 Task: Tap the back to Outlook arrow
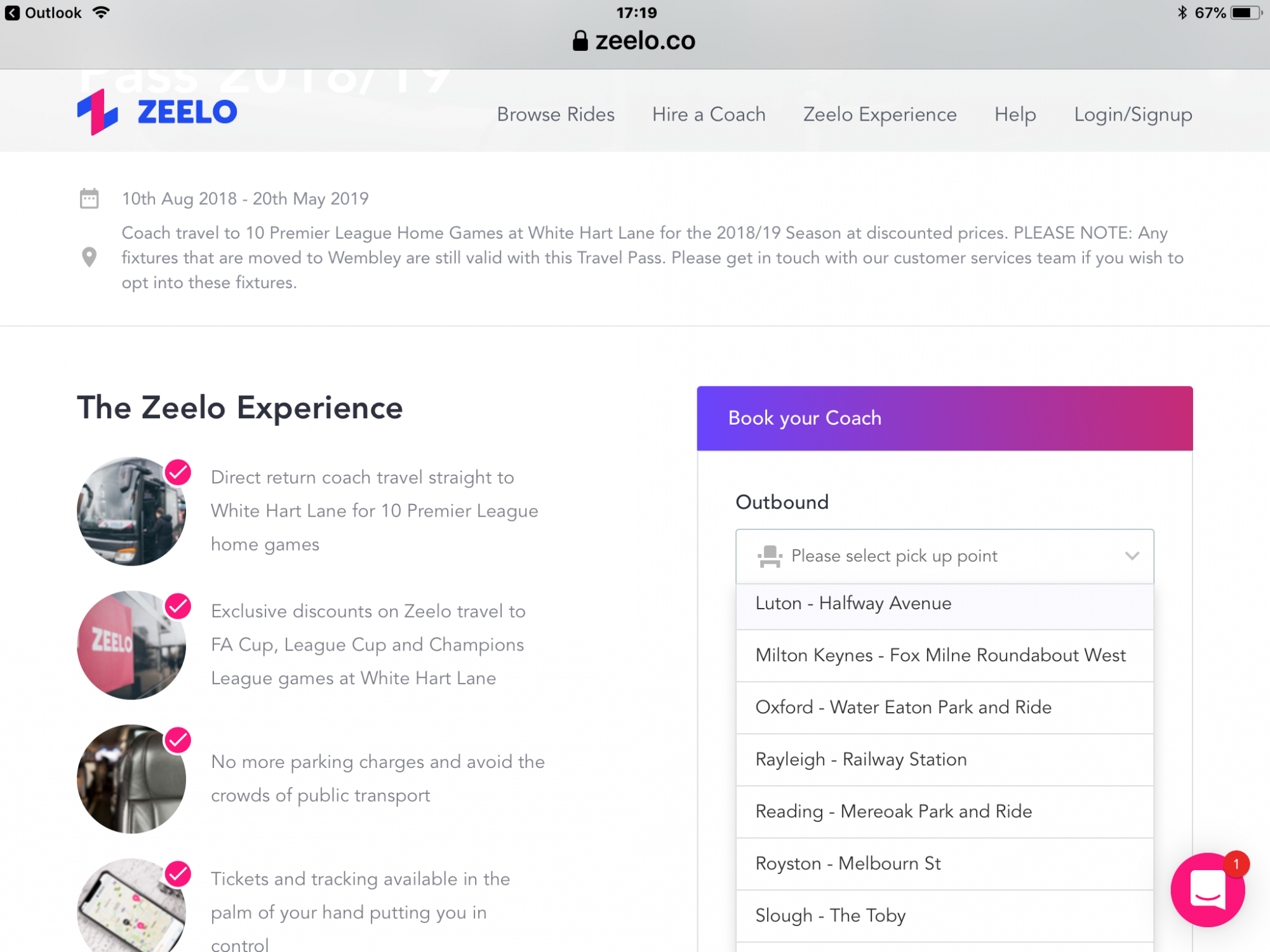click(x=12, y=13)
